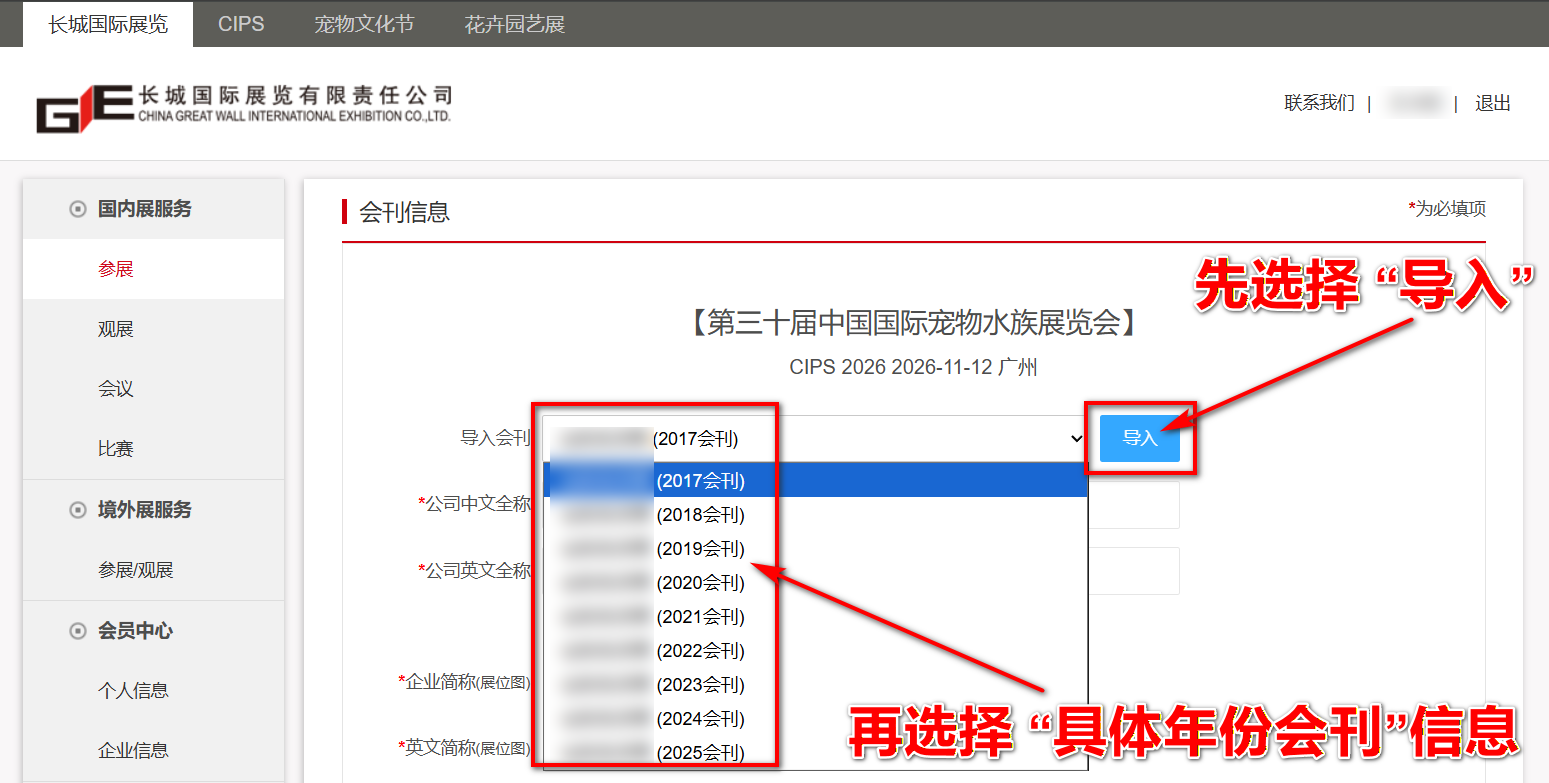
Task: Click the 公司中文全称 input field
Action: click(1134, 505)
